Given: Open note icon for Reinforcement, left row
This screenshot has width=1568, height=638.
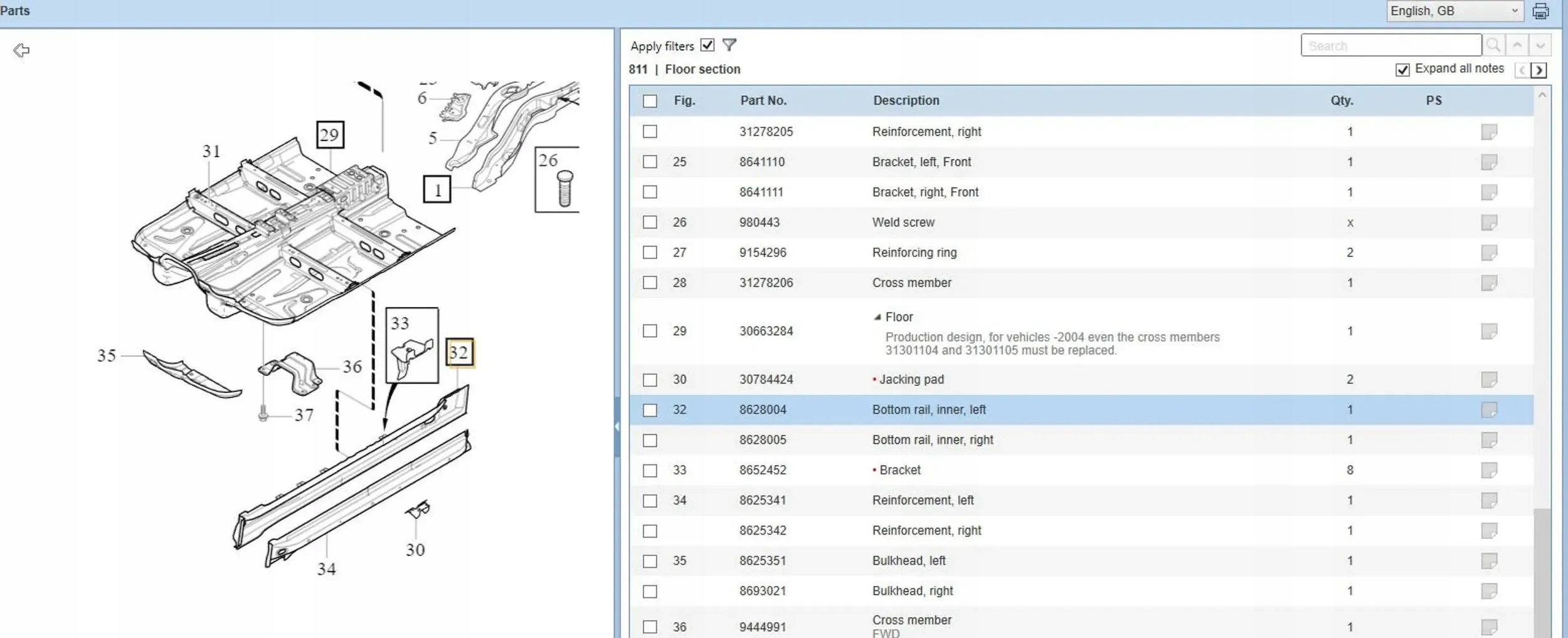Looking at the screenshot, I should [1489, 501].
